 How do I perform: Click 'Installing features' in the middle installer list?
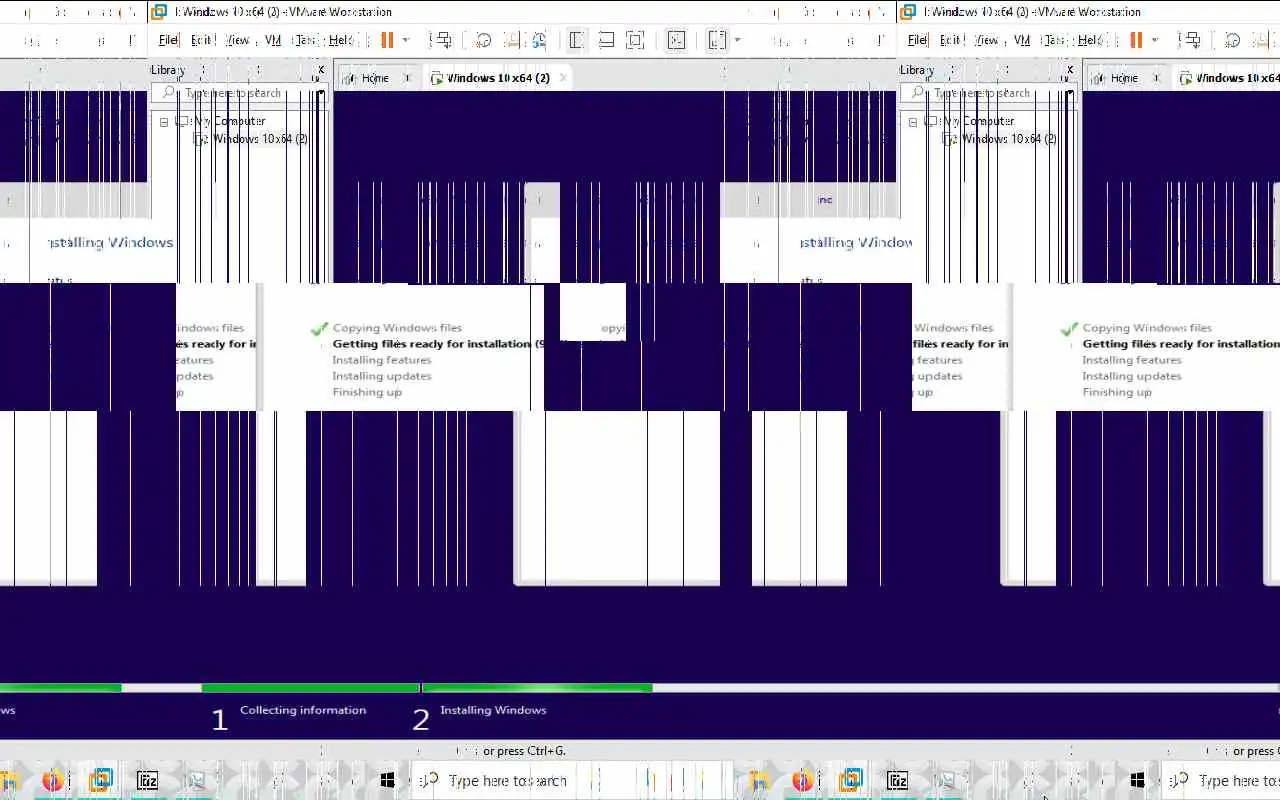[382, 360]
